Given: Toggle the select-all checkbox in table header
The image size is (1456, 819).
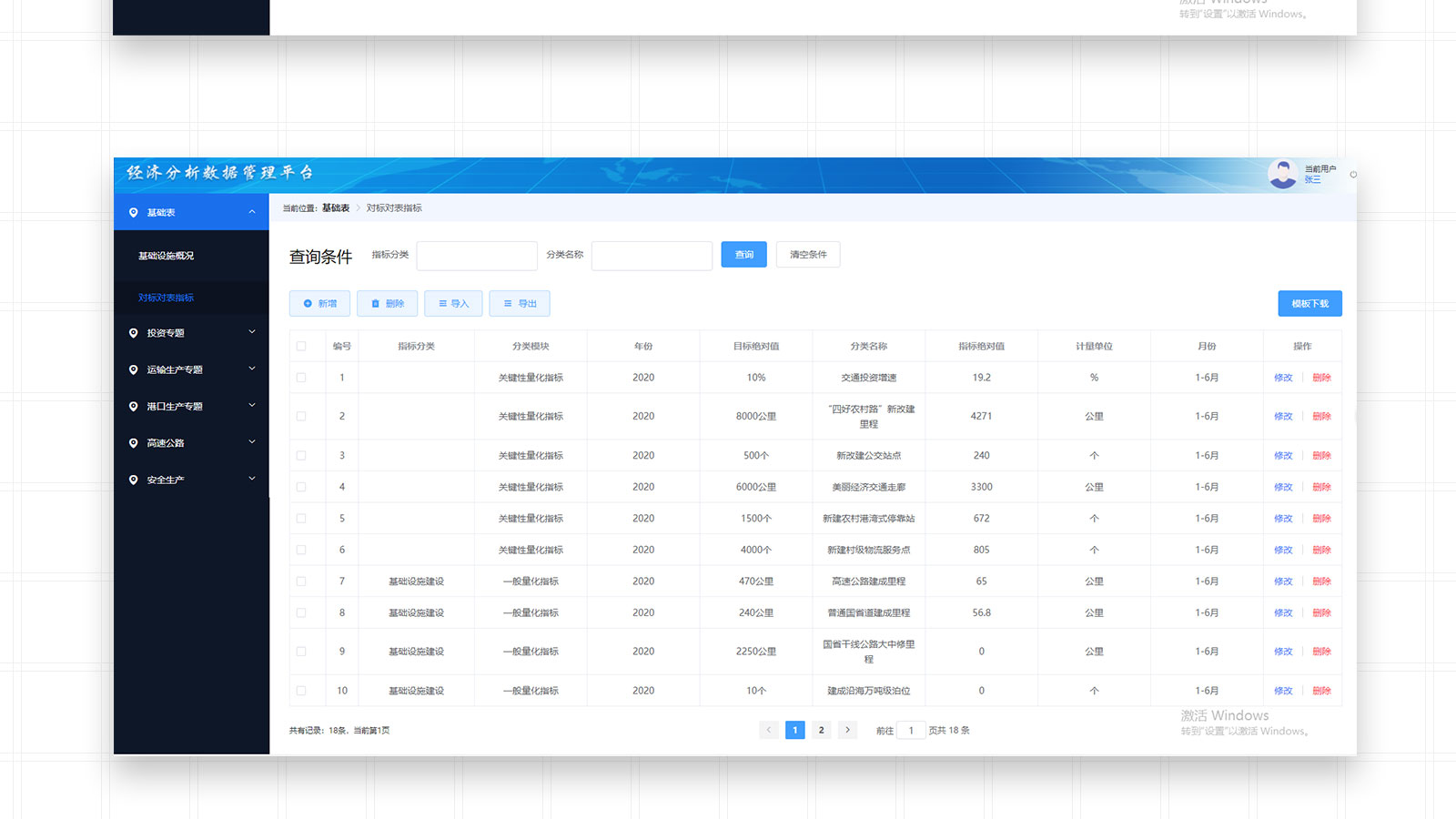Looking at the screenshot, I should point(301,347).
